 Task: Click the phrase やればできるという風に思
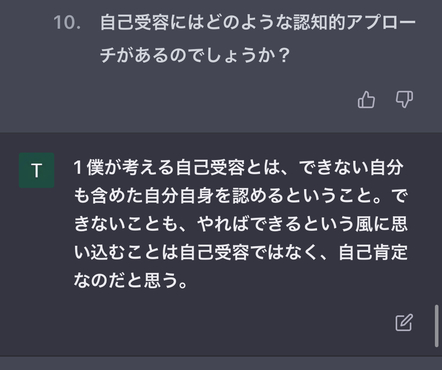303,224
